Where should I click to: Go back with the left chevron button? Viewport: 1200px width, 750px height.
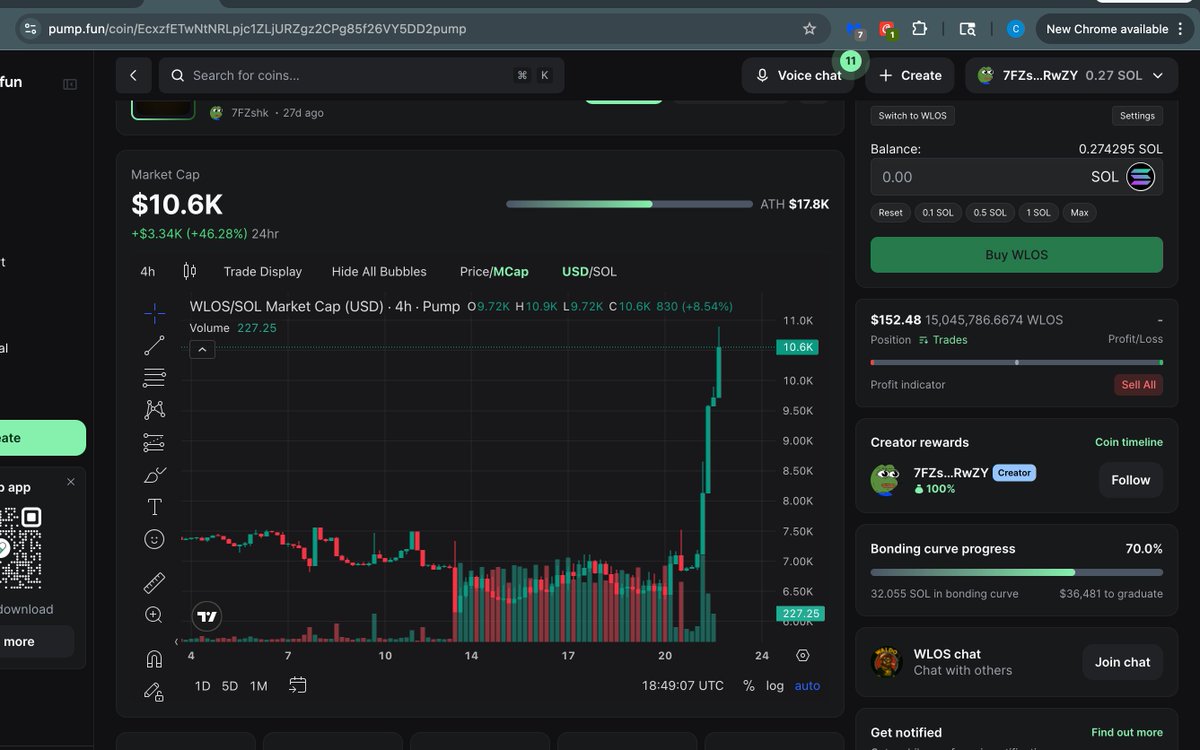(133, 75)
